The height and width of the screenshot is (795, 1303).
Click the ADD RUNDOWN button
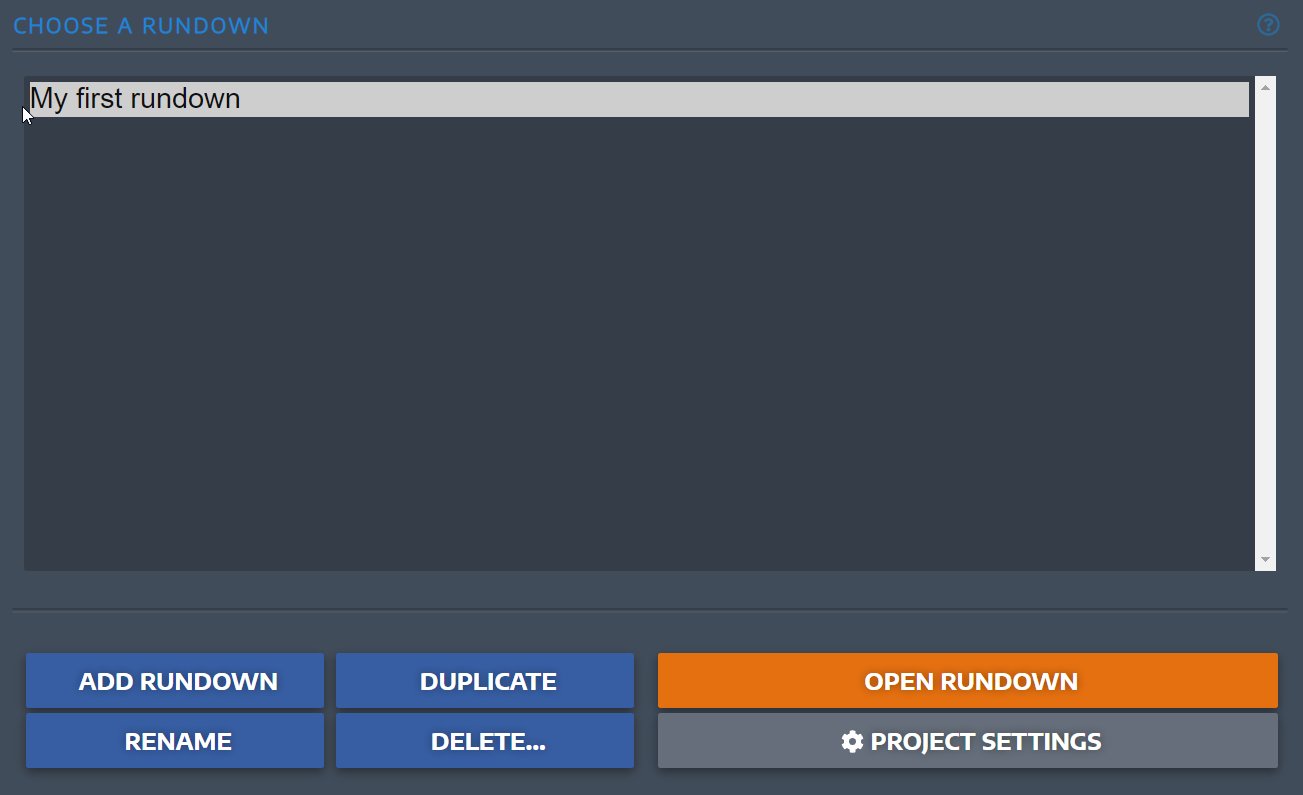[175, 680]
